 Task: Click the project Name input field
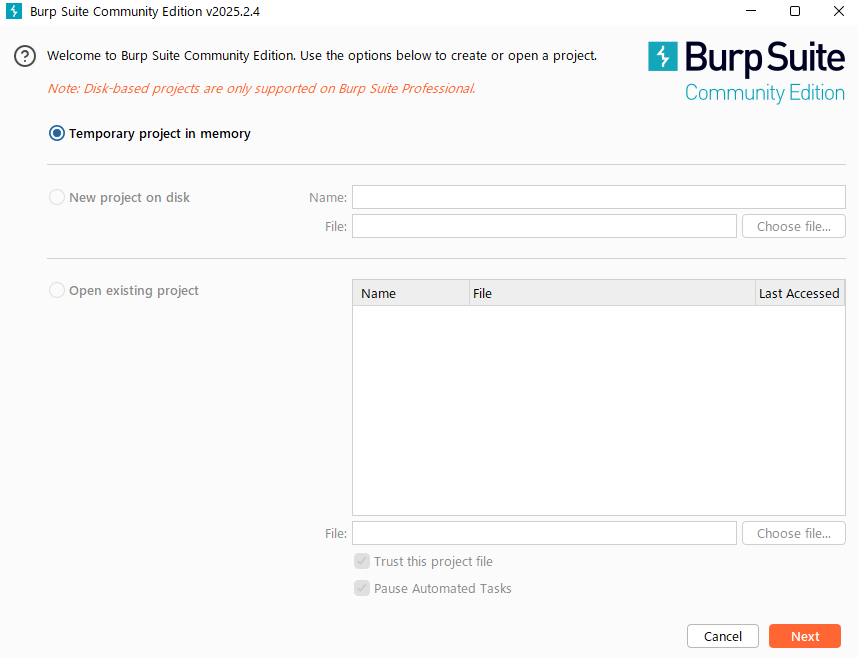pos(599,197)
